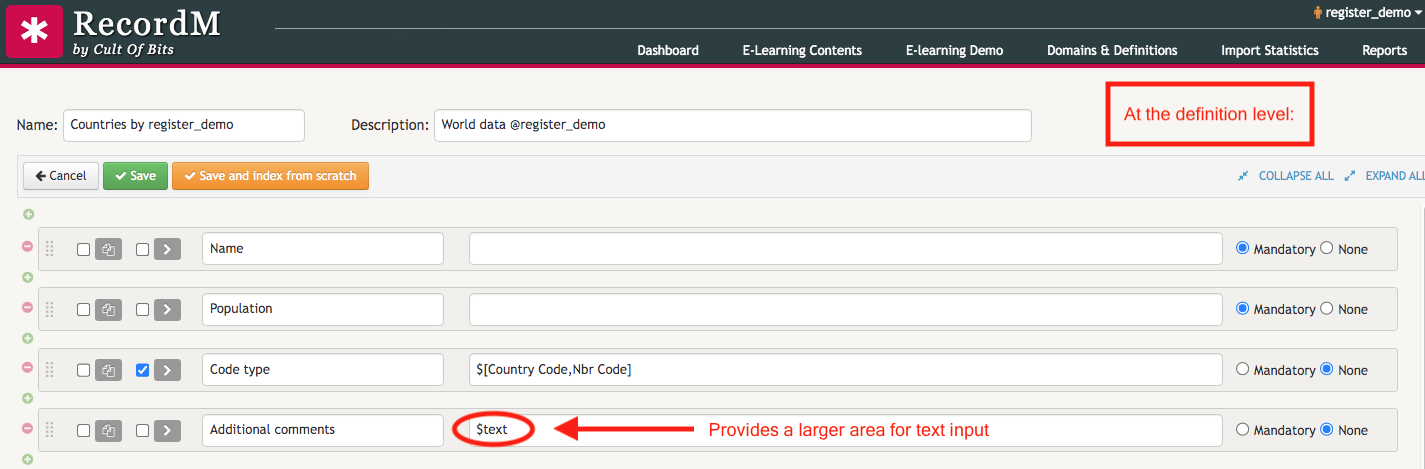This screenshot has height=469, width=1425.
Task: Tick checkbox beside duplicate icon in Population row
Action: coord(84,310)
